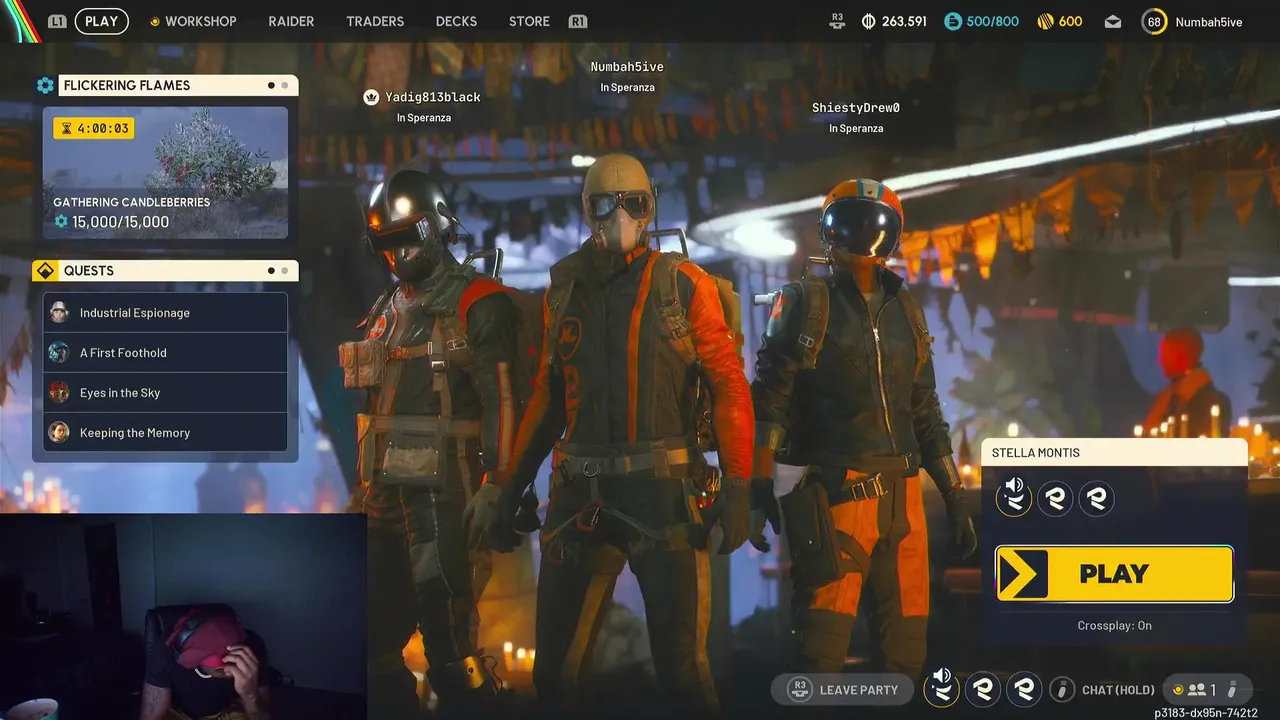Click the 500/800 token balance
This screenshot has width=1280, height=720.
[993, 21]
